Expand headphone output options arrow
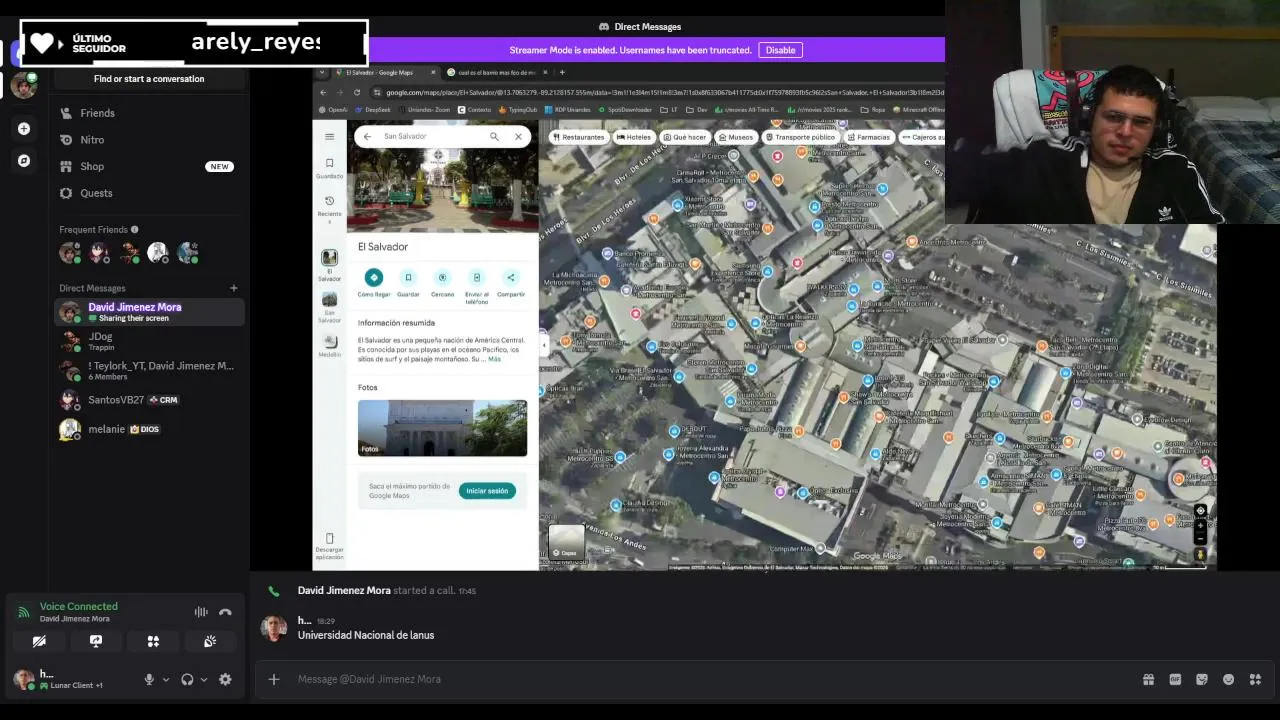Image resolution: width=1280 pixels, height=720 pixels. [203, 680]
